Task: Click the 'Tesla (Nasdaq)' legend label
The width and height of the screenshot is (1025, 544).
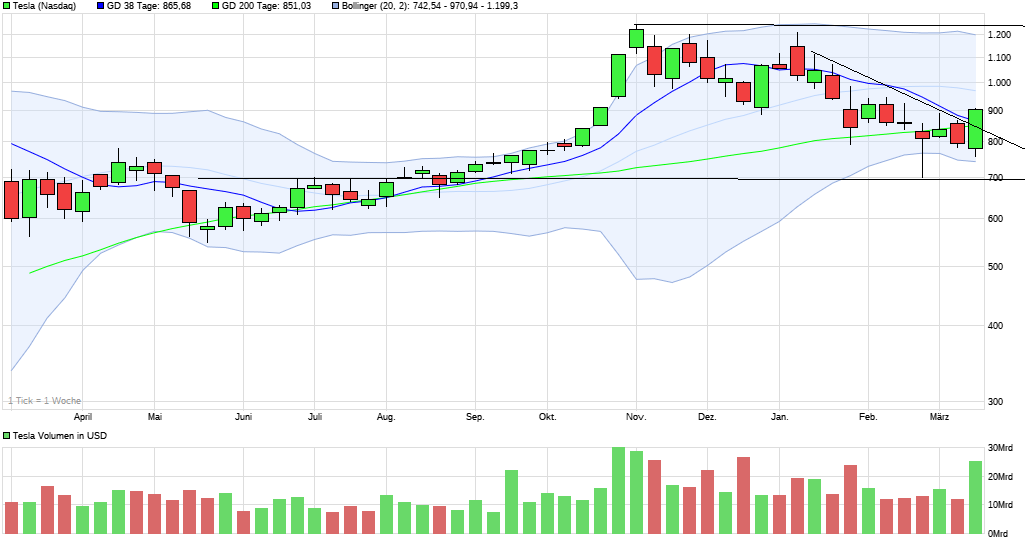Action: (x=44, y=6)
